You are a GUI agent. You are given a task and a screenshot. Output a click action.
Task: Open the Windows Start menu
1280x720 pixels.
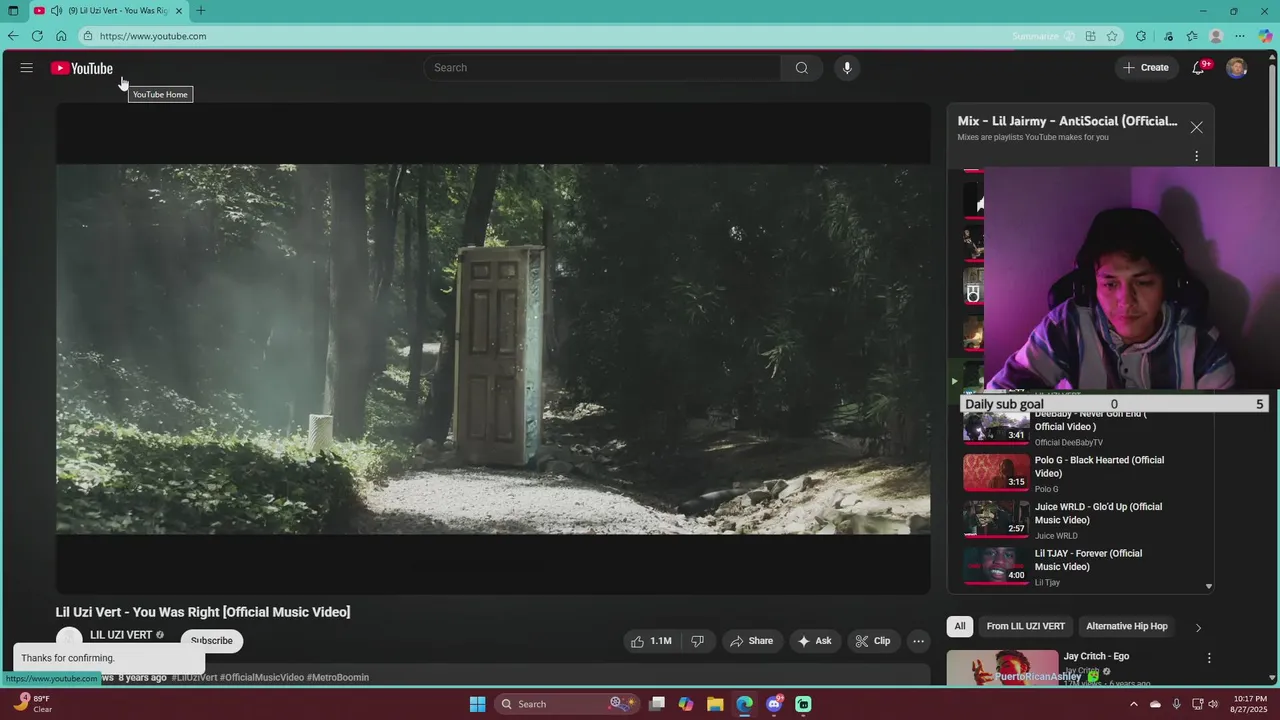(478, 704)
